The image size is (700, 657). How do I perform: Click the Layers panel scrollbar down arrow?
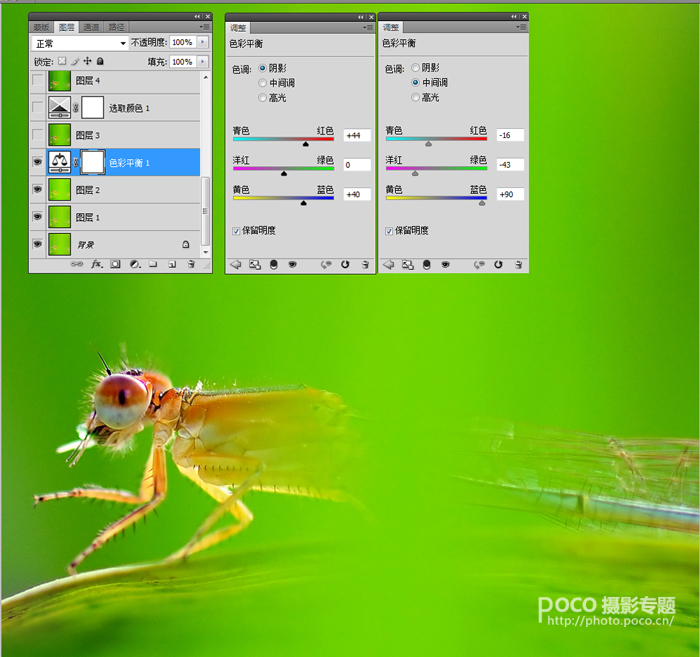tap(205, 252)
